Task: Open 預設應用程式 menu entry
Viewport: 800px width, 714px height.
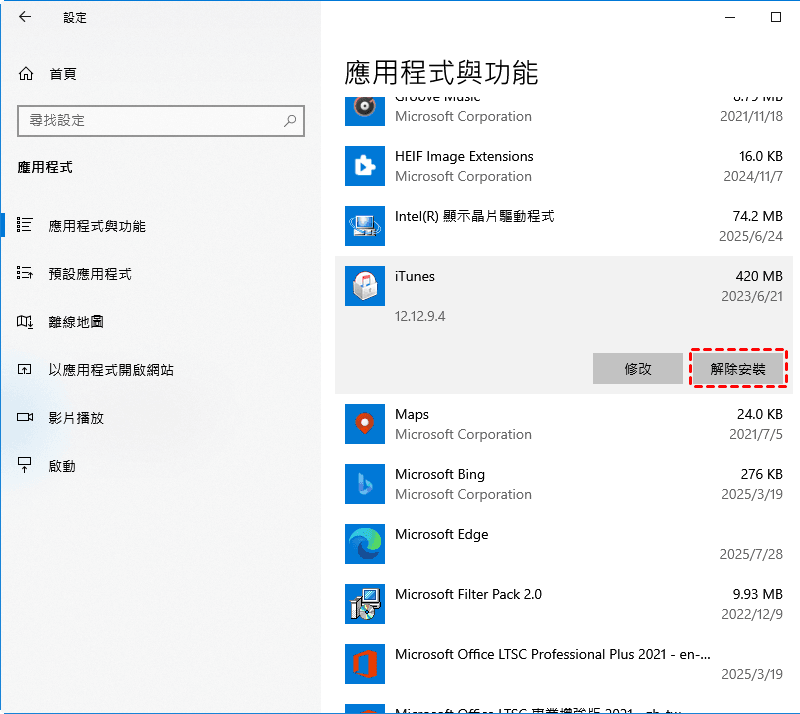Action: pos(90,274)
